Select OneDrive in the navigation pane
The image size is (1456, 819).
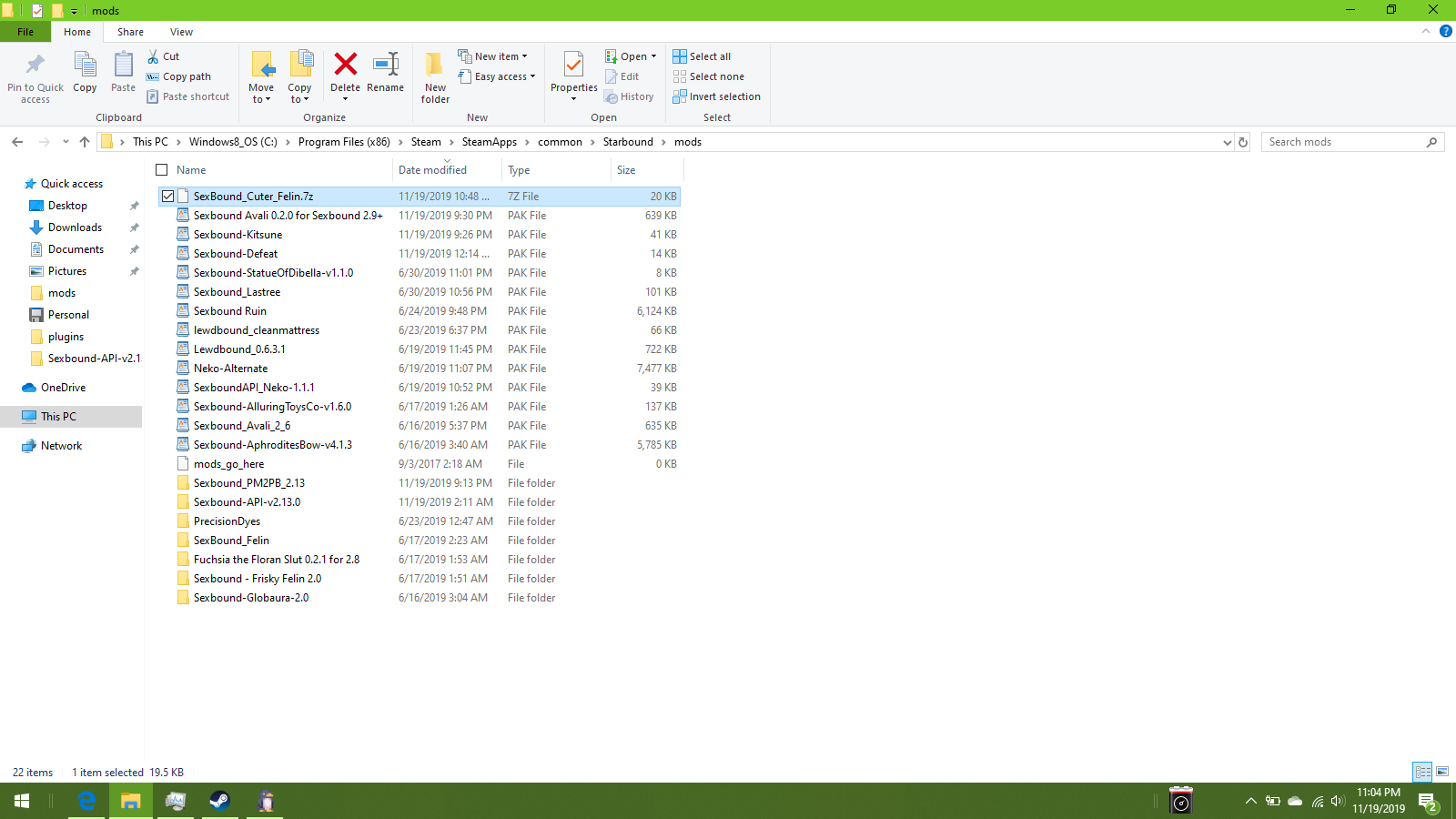point(63,388)
